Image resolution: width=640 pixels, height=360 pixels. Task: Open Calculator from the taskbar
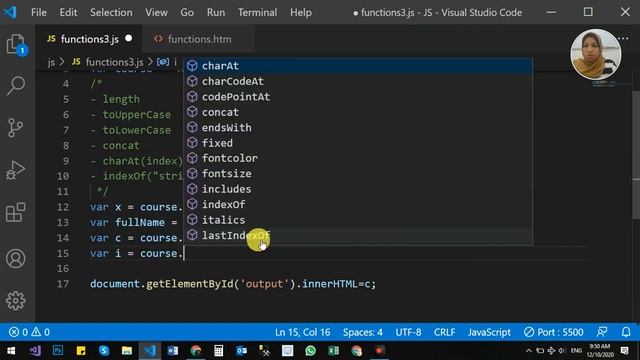click(x=218, y=351)
